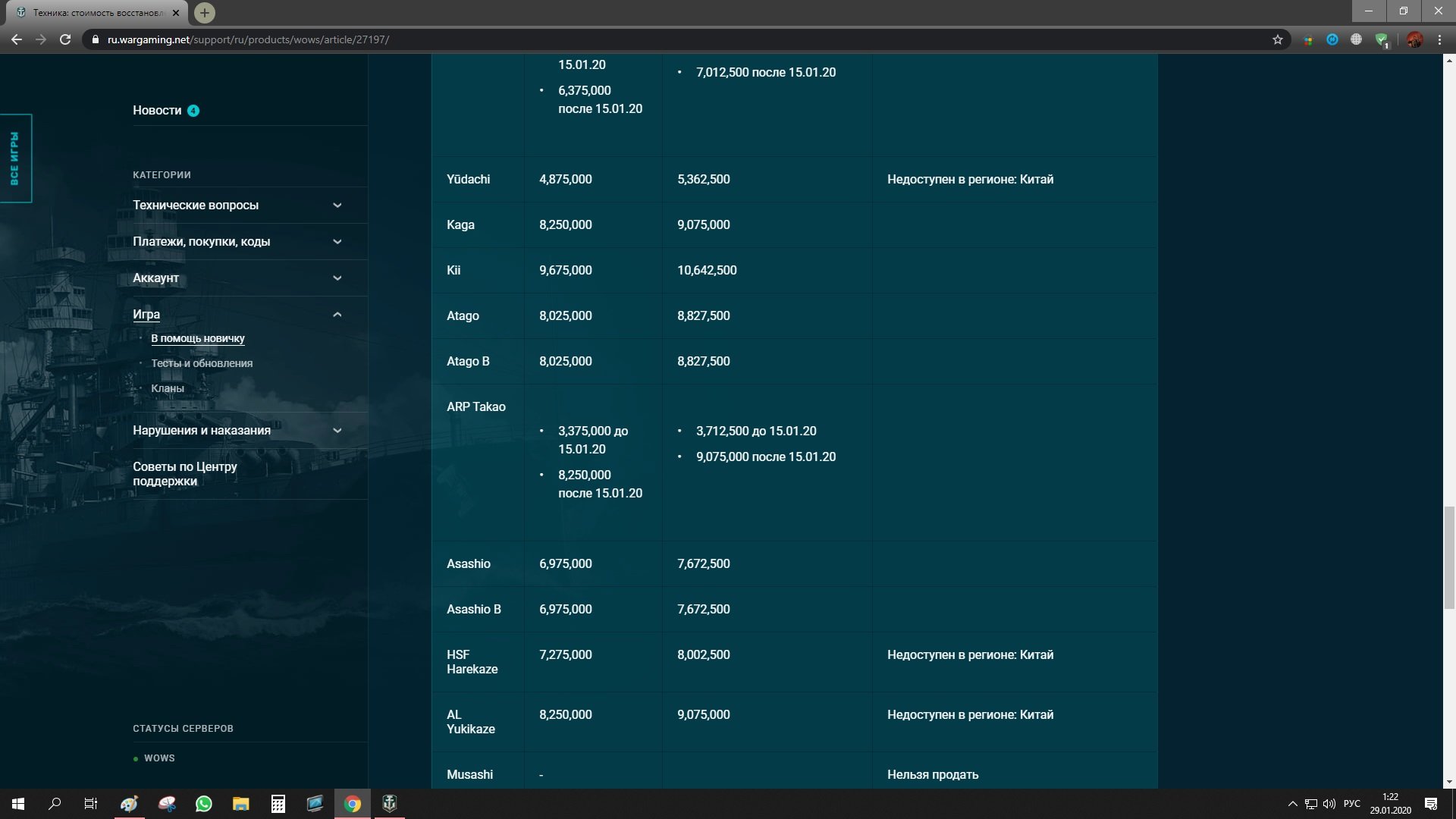Click Musashi's Нельзя продать note
The image size is (1456, 819).
coord(933,775)
